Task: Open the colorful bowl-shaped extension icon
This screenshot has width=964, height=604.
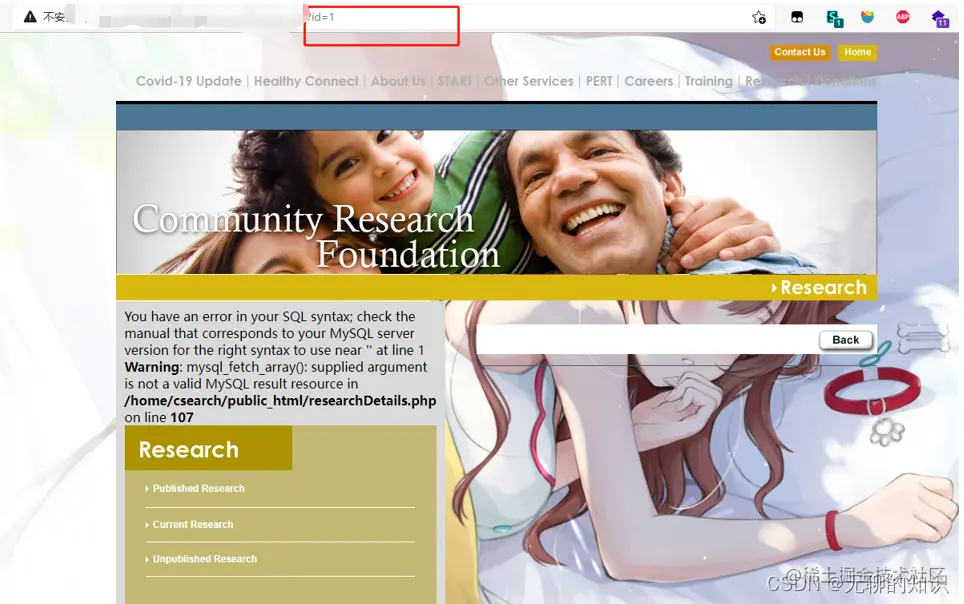Action: point(867,17)
